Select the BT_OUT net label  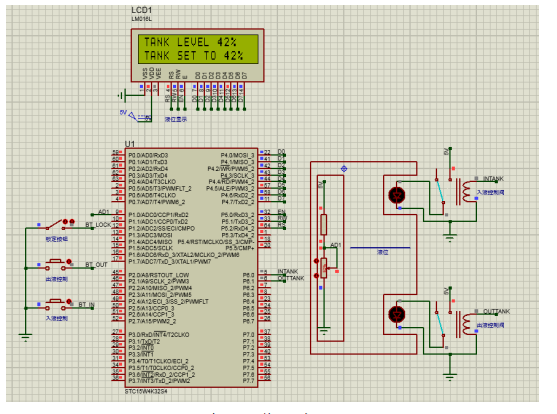click(96, 265)
